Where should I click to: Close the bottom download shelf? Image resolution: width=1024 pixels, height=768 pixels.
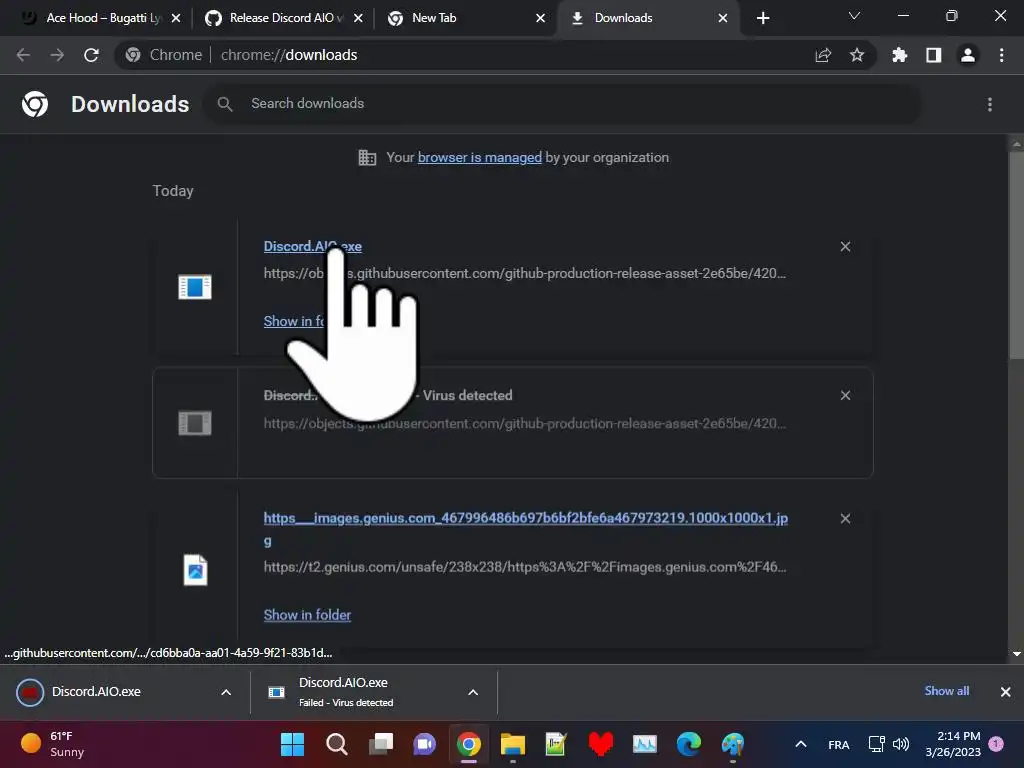1006,692
